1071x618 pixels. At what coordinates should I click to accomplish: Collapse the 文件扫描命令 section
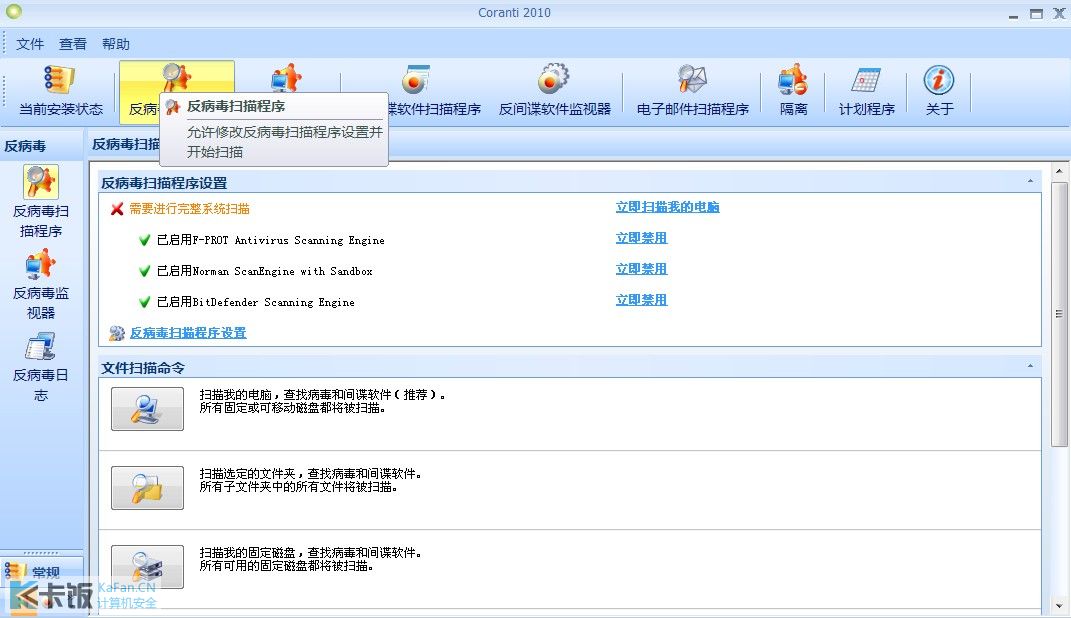1030,367
